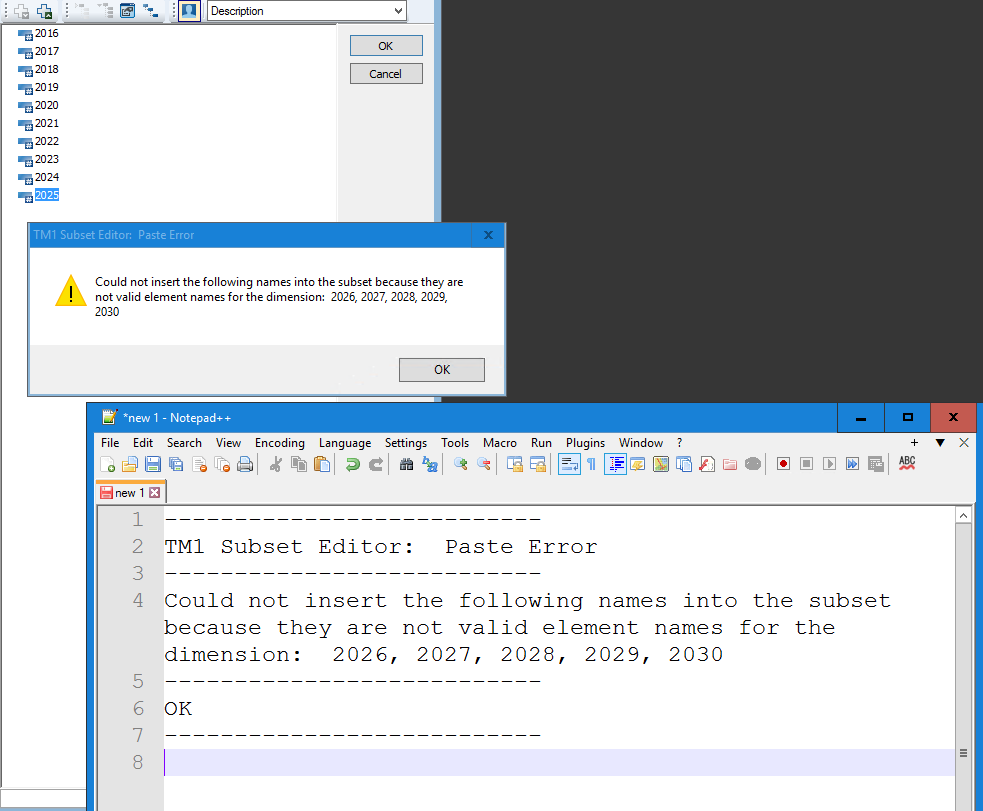983x811 pixels.
Task: Open the Plugins menu
Action: [x=585, y=443]
